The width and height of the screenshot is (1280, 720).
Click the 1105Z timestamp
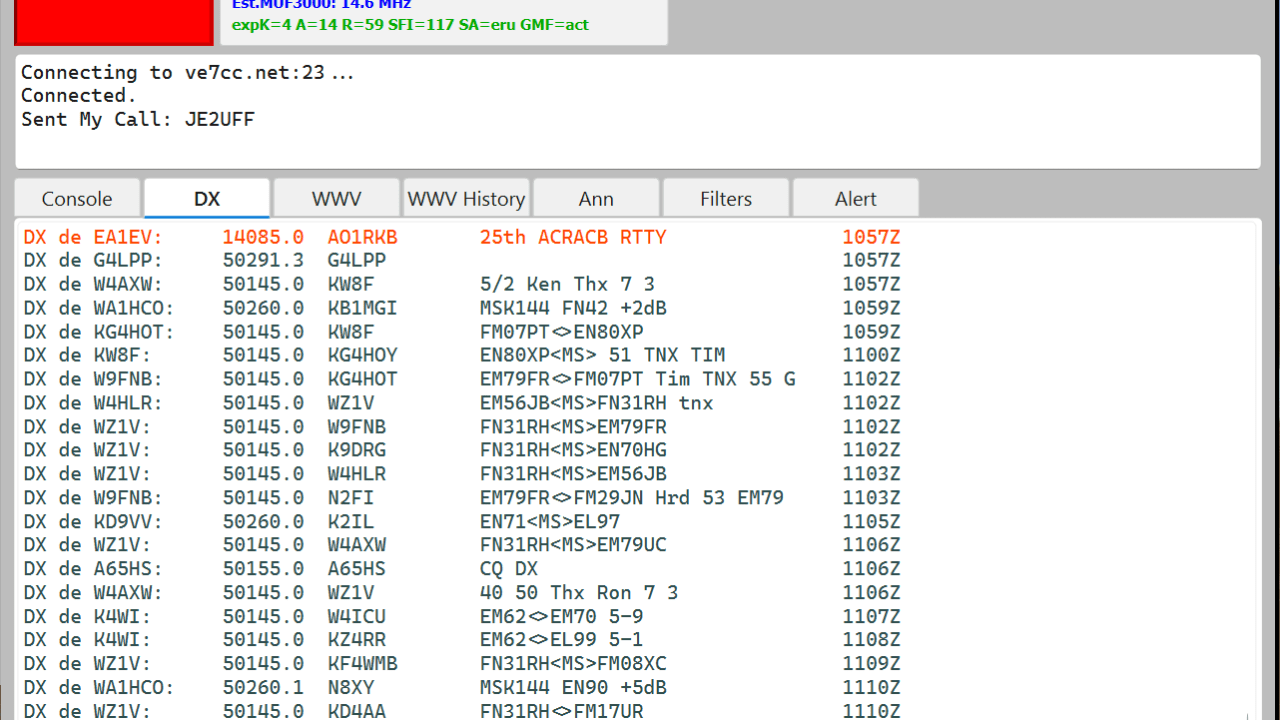871,522
